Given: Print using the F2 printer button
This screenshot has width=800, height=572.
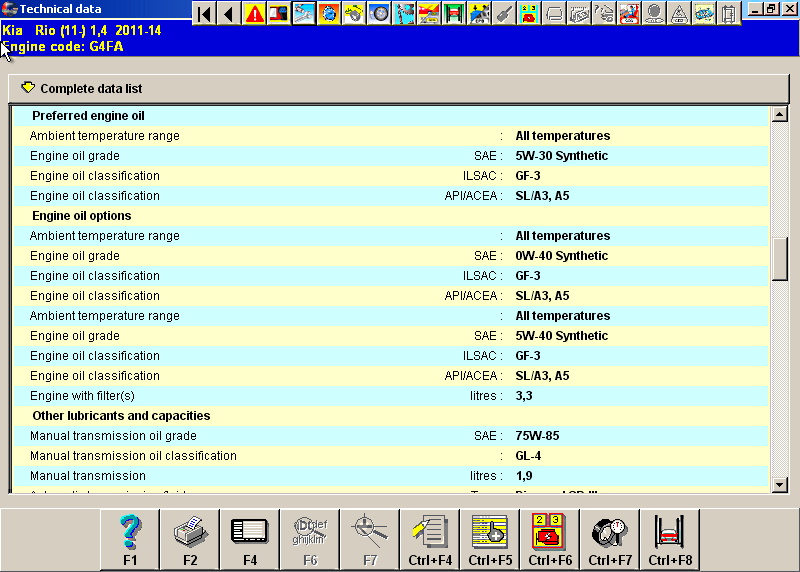Looking at the screenshot, I should (x=190, y=539).
